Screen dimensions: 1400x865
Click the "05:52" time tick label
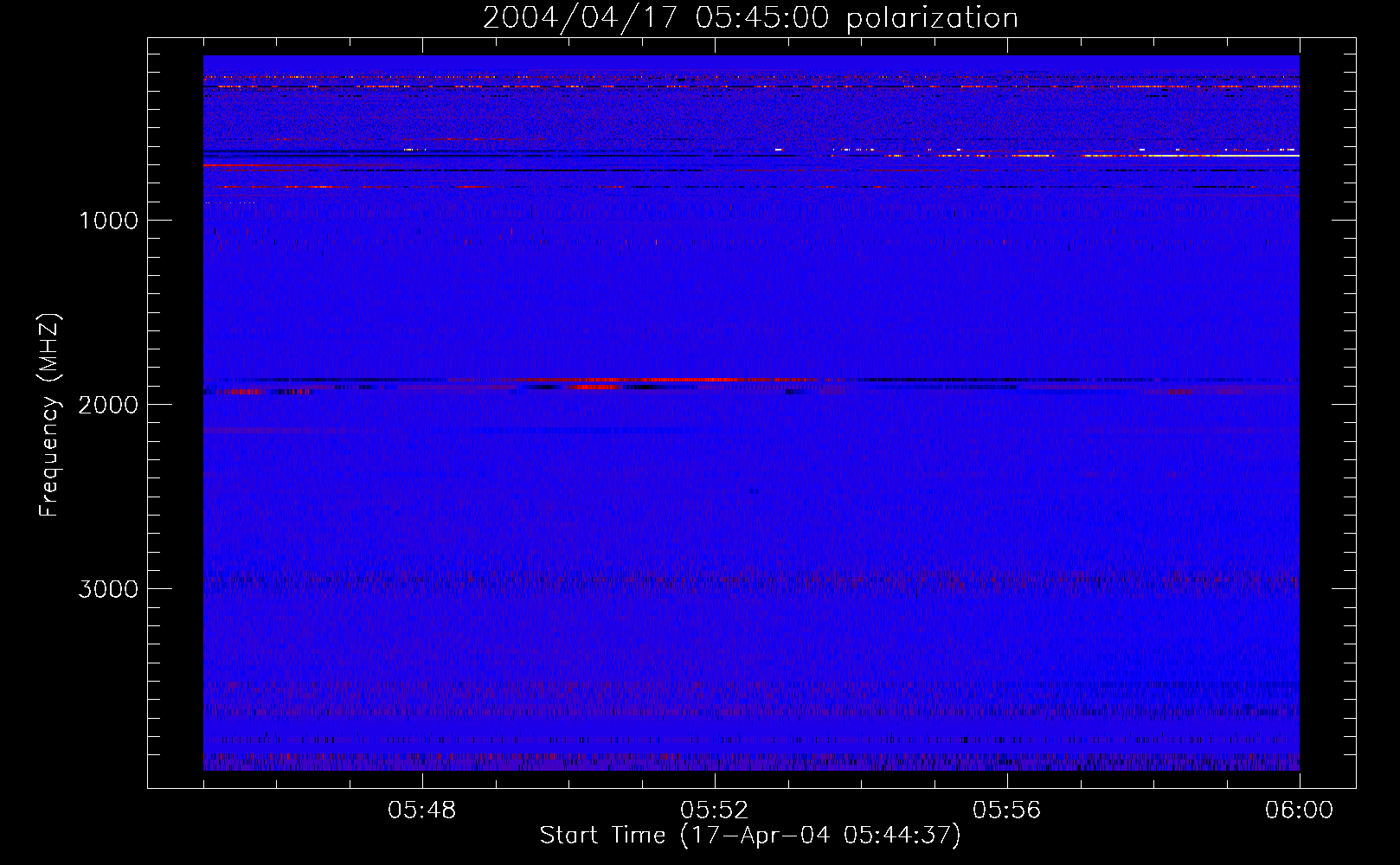pyautogui.click(x=715, y=811)
